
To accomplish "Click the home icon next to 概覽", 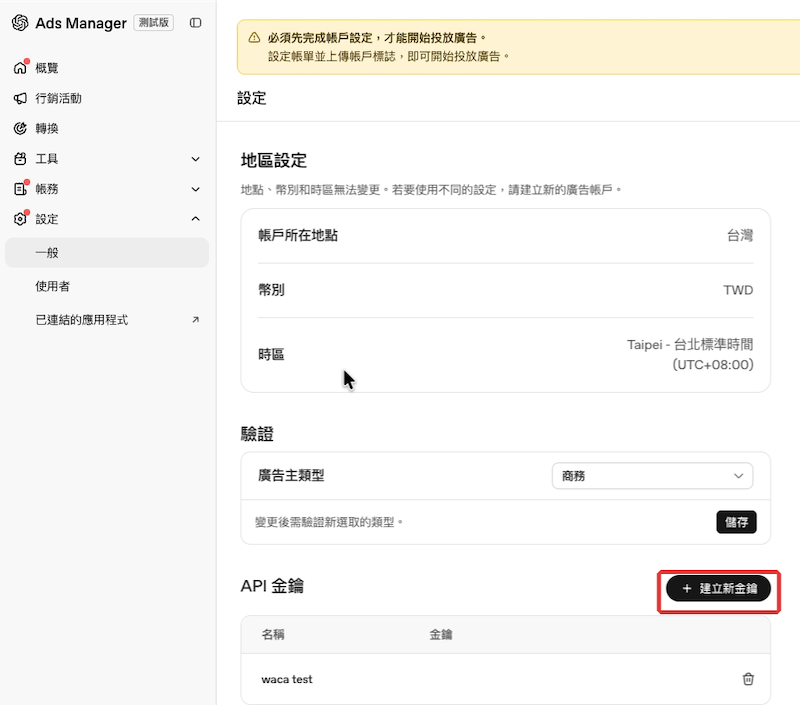I will [20, 68].
